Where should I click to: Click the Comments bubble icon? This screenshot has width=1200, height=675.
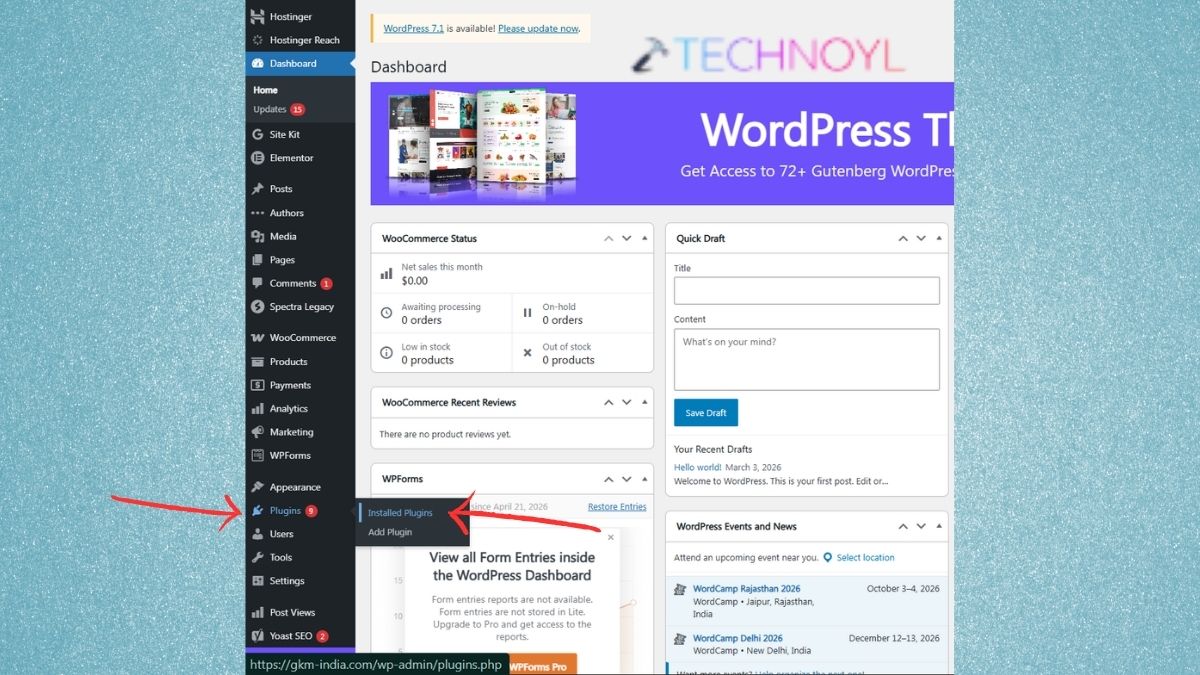(258, 283)
